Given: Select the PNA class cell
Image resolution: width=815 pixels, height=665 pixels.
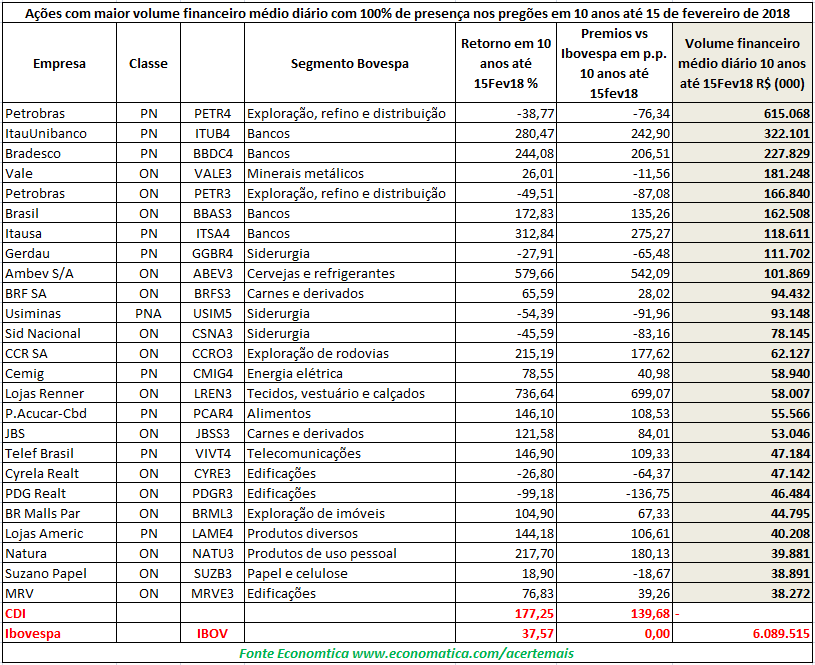Looking at the screenshot, I should tap(148, 314).
